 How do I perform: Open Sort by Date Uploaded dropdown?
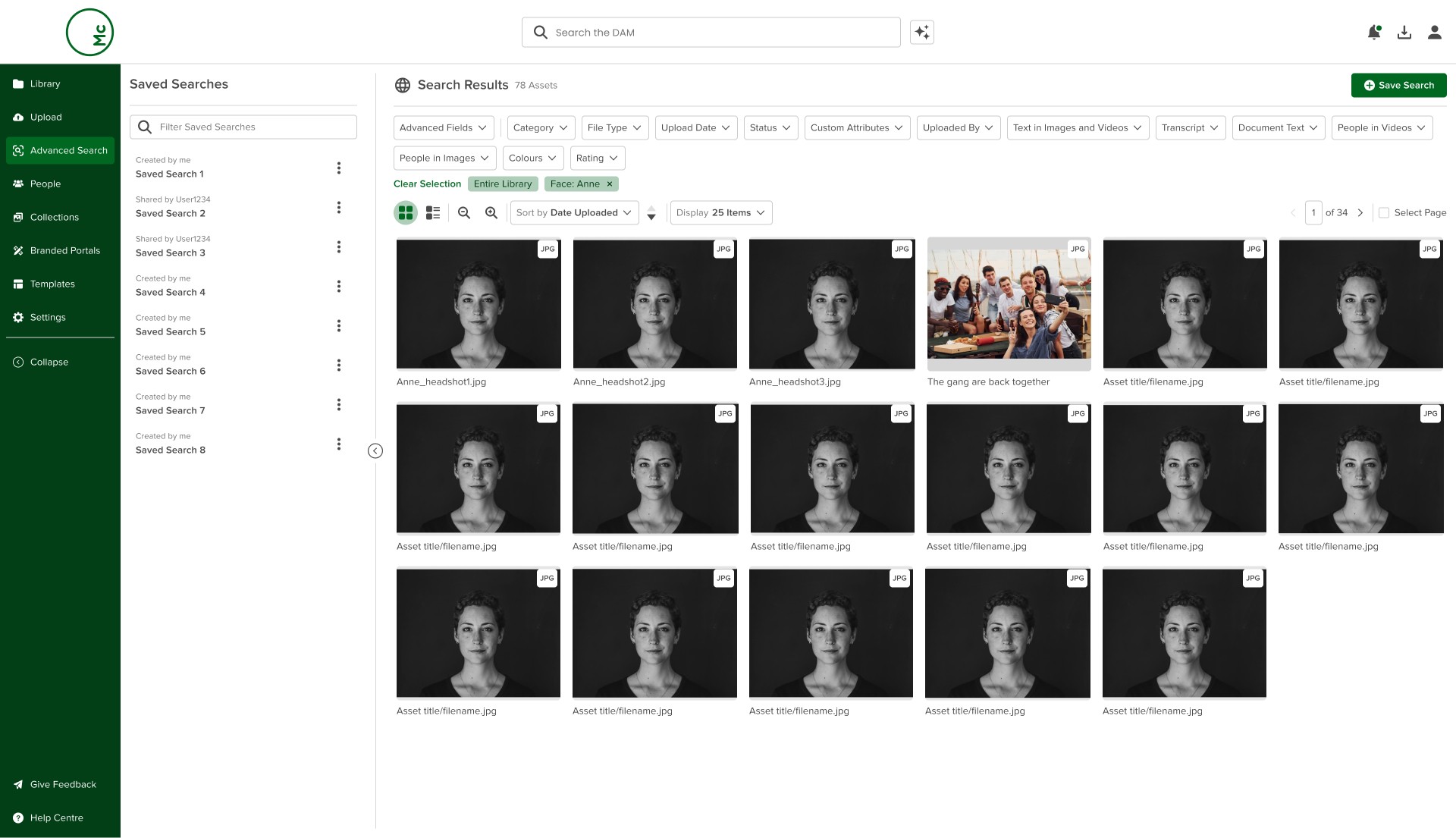(574, 213)
